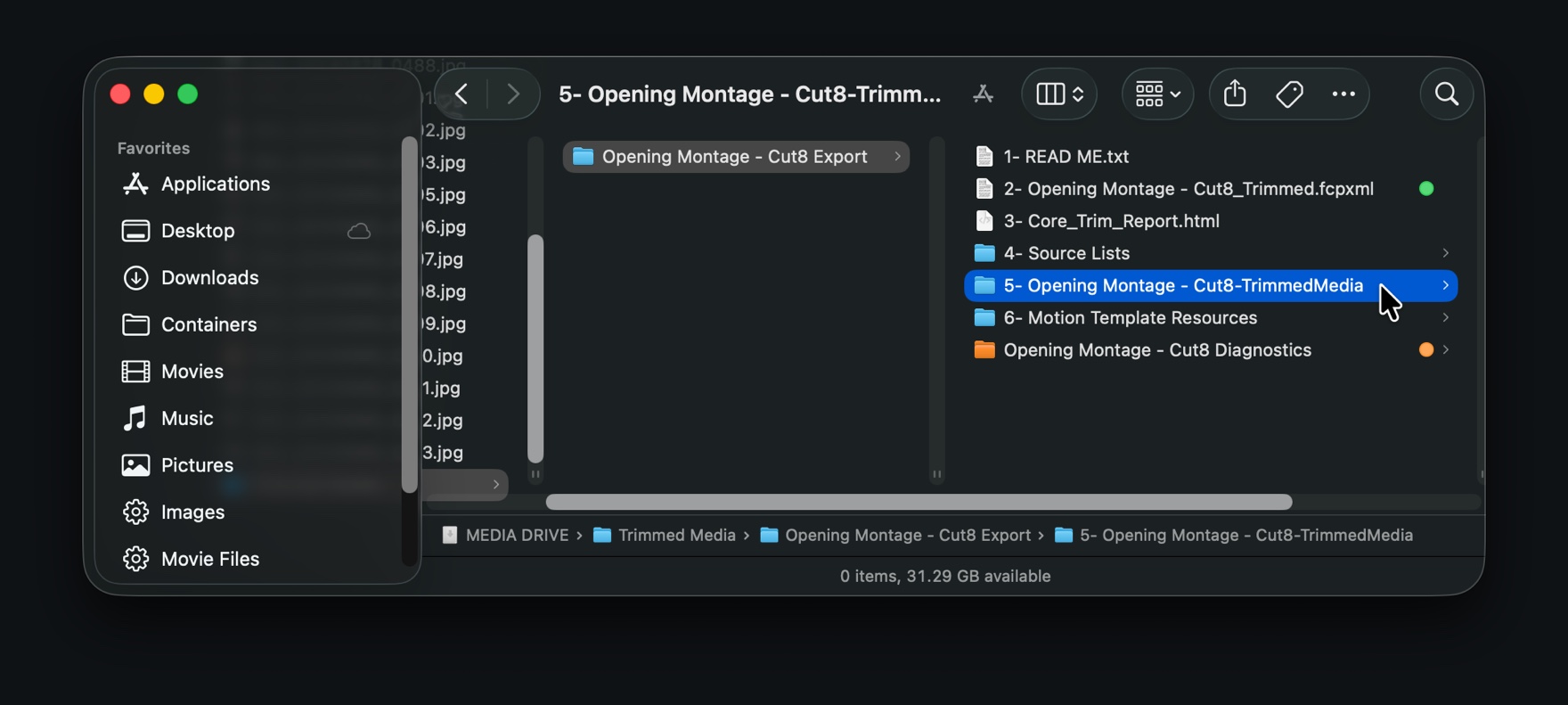Open the more actions ellipsis menu
This screenshot has width=1568, height=705.
click(x=1343, y=94)
